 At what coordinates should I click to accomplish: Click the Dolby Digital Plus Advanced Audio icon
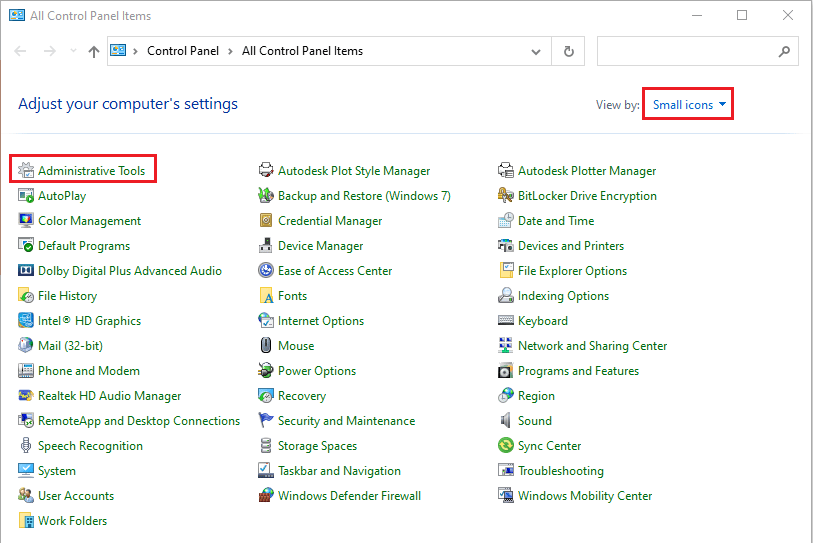point(25,271)
